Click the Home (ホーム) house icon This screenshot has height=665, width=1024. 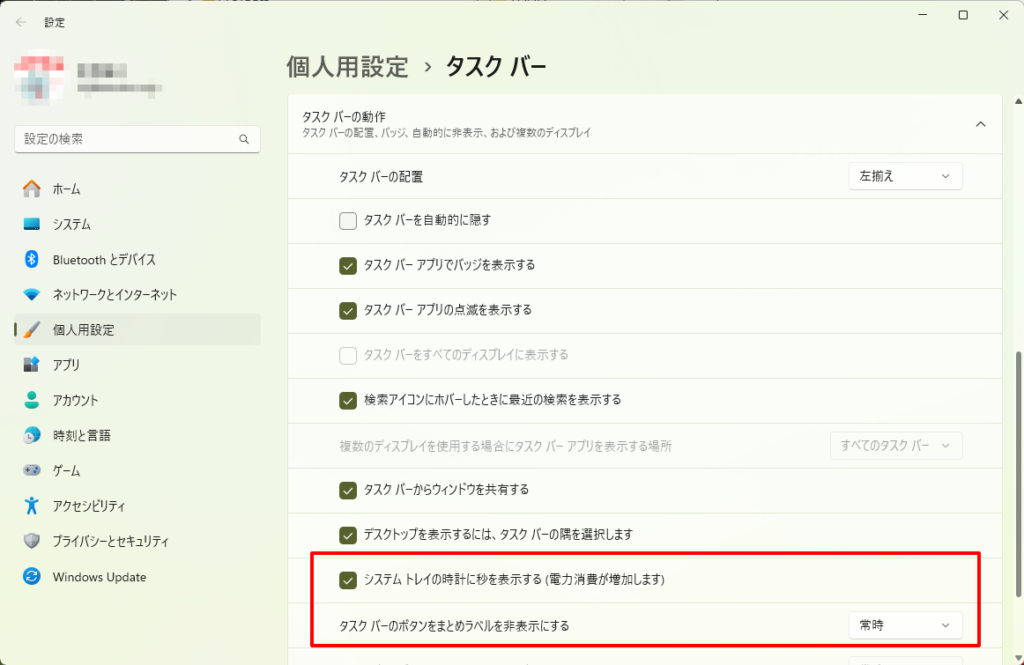[x=32, y=189]
